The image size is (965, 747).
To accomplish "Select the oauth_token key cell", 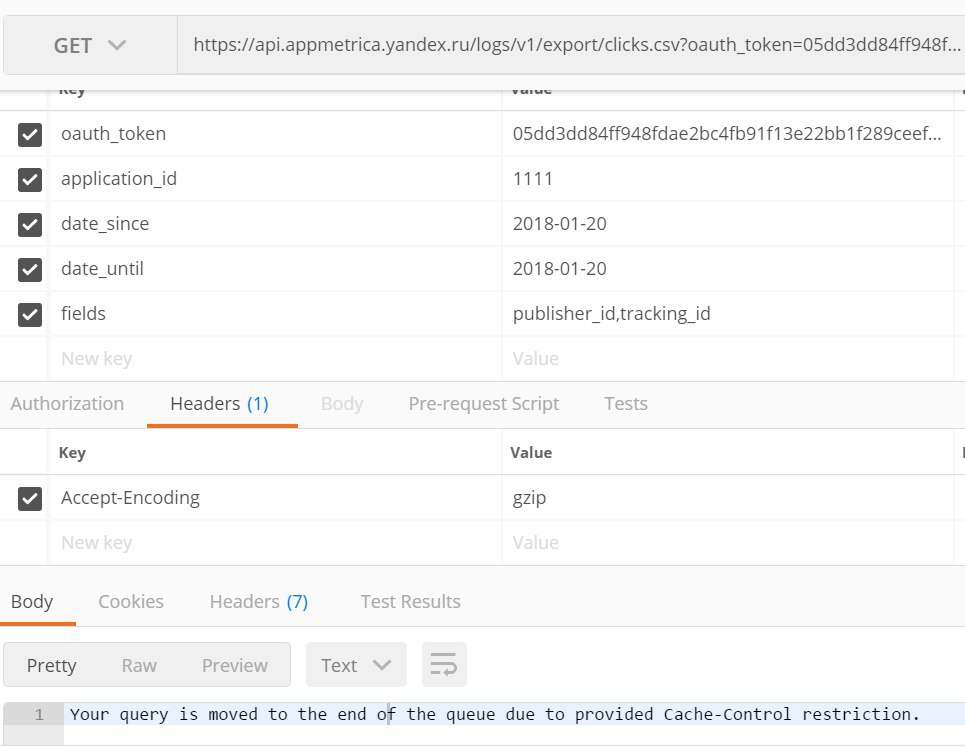I will pos(276,134).
